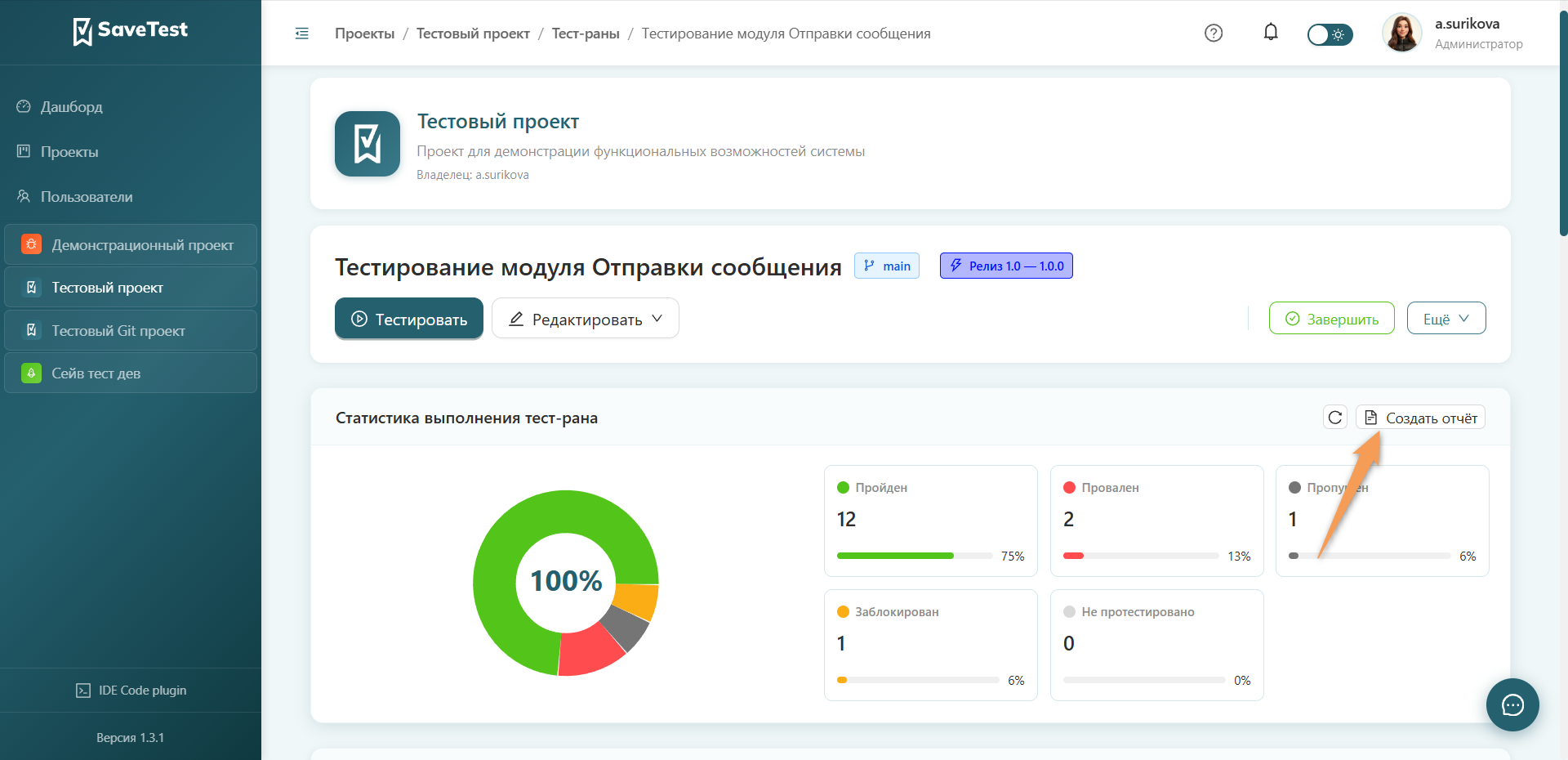Click the orange segment of the donut chart
The image size is (1568, 760).
(x=639, y=601)
